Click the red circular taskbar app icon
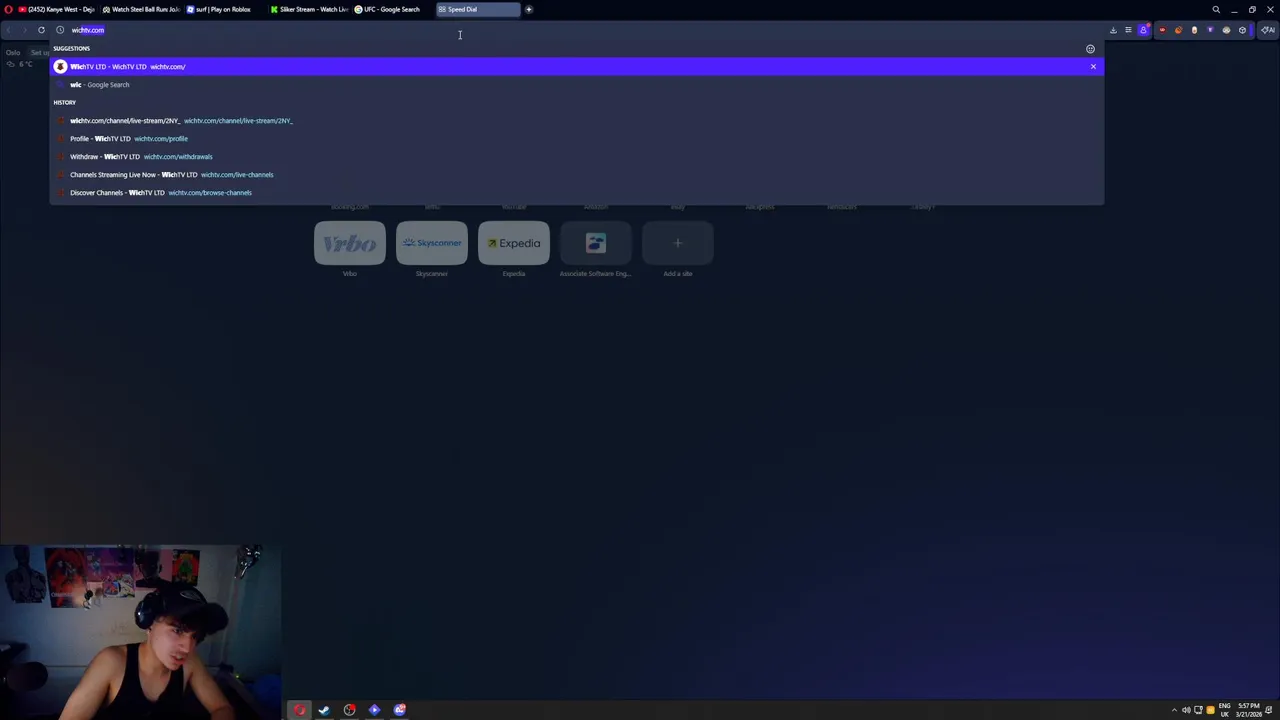1280x720 pixels. (349, 710)
